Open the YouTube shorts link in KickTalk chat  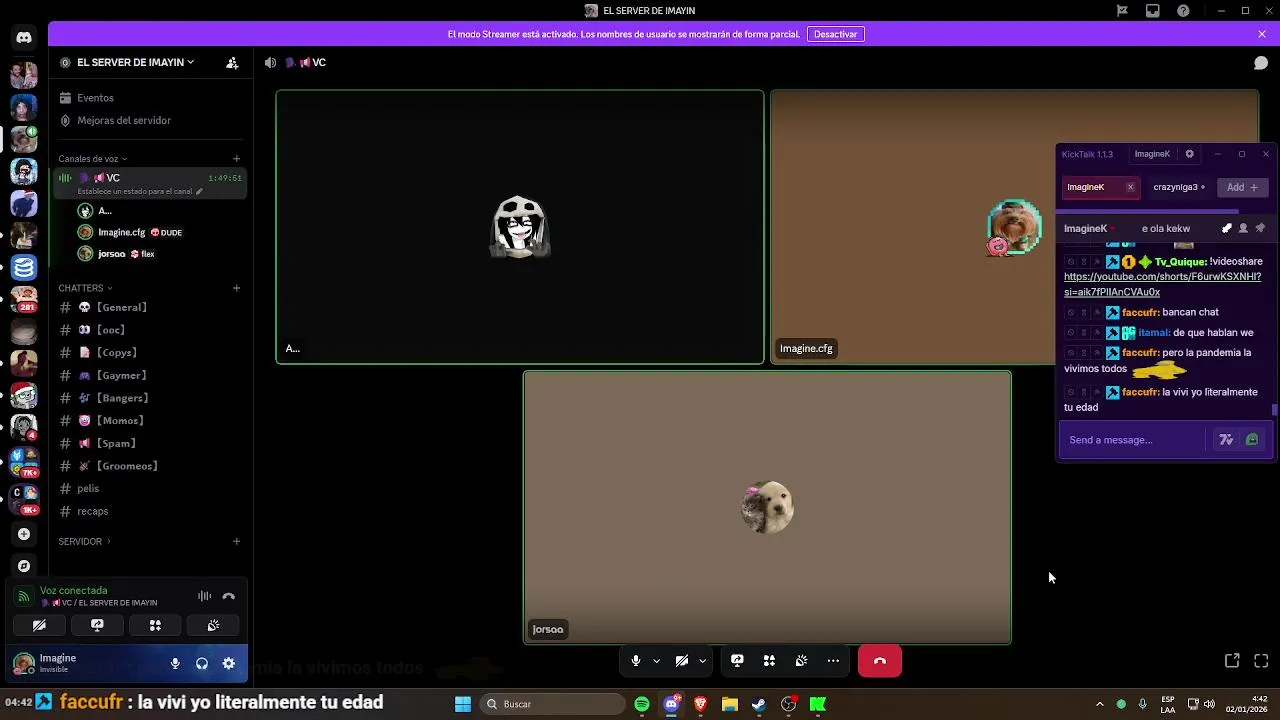coord(1162,284)
